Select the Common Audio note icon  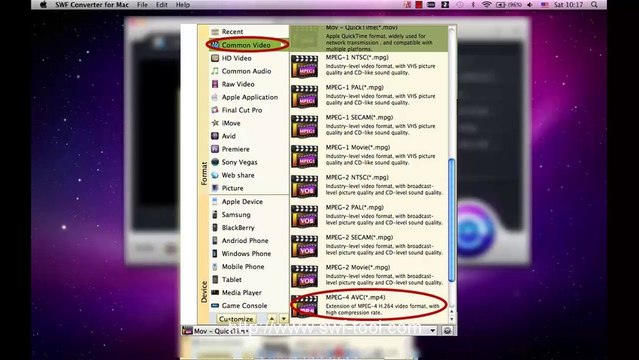[x=215, y=71]
